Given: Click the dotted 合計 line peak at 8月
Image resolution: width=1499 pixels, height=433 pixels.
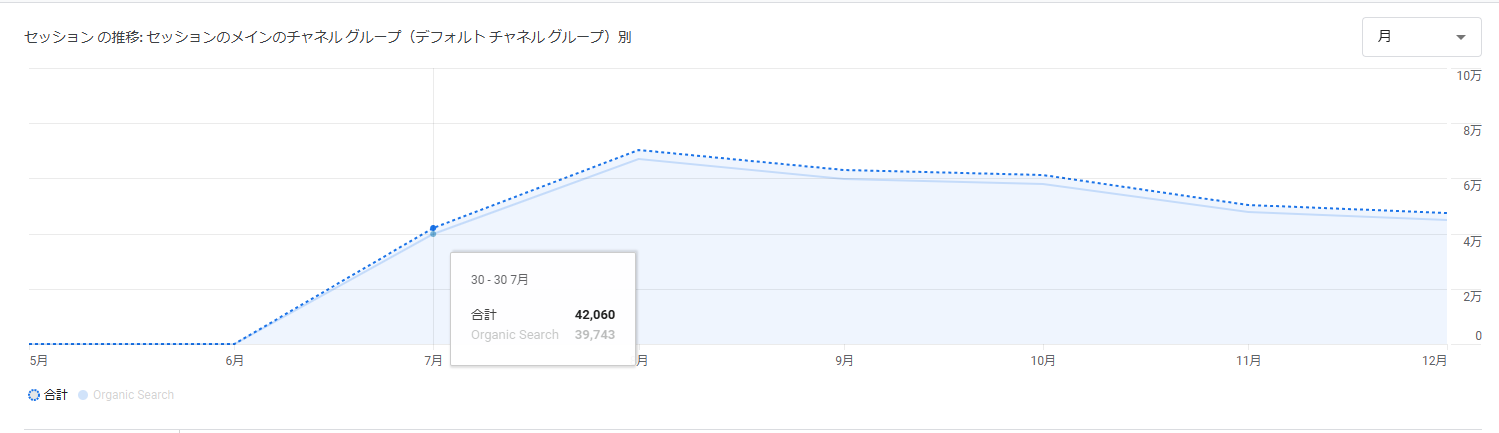Looking at the screenshot, I should tap(638, 150).
